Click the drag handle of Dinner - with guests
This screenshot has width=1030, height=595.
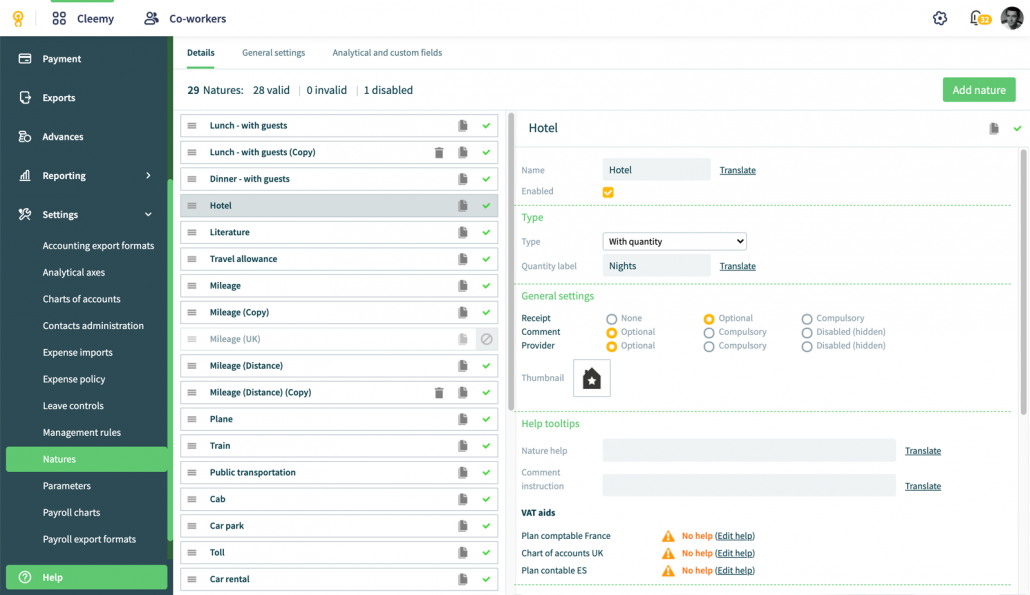click(x=192, y=179)
